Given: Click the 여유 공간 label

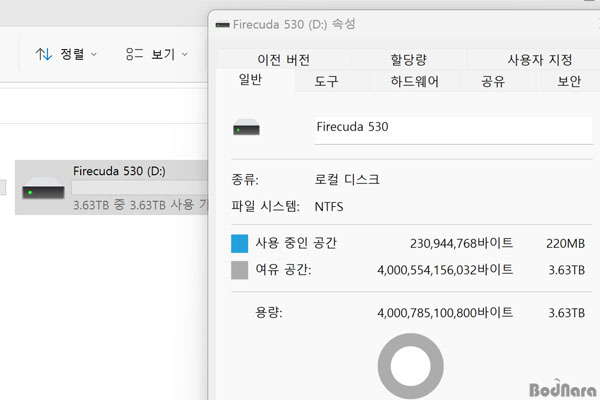Looking at the screenshot, I should click(x=283, y=269).
